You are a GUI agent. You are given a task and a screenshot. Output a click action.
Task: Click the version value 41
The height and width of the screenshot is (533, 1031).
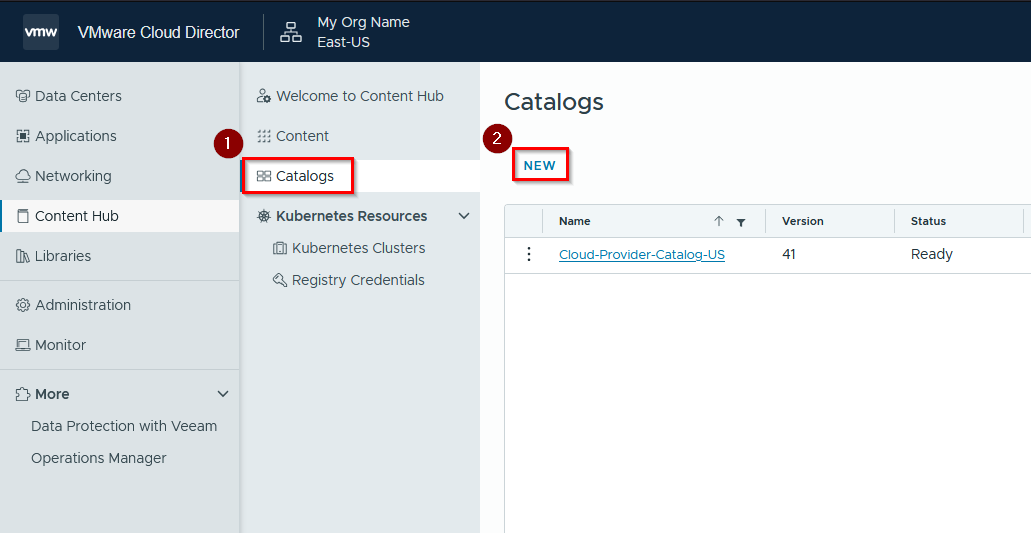tap(789, 254)
